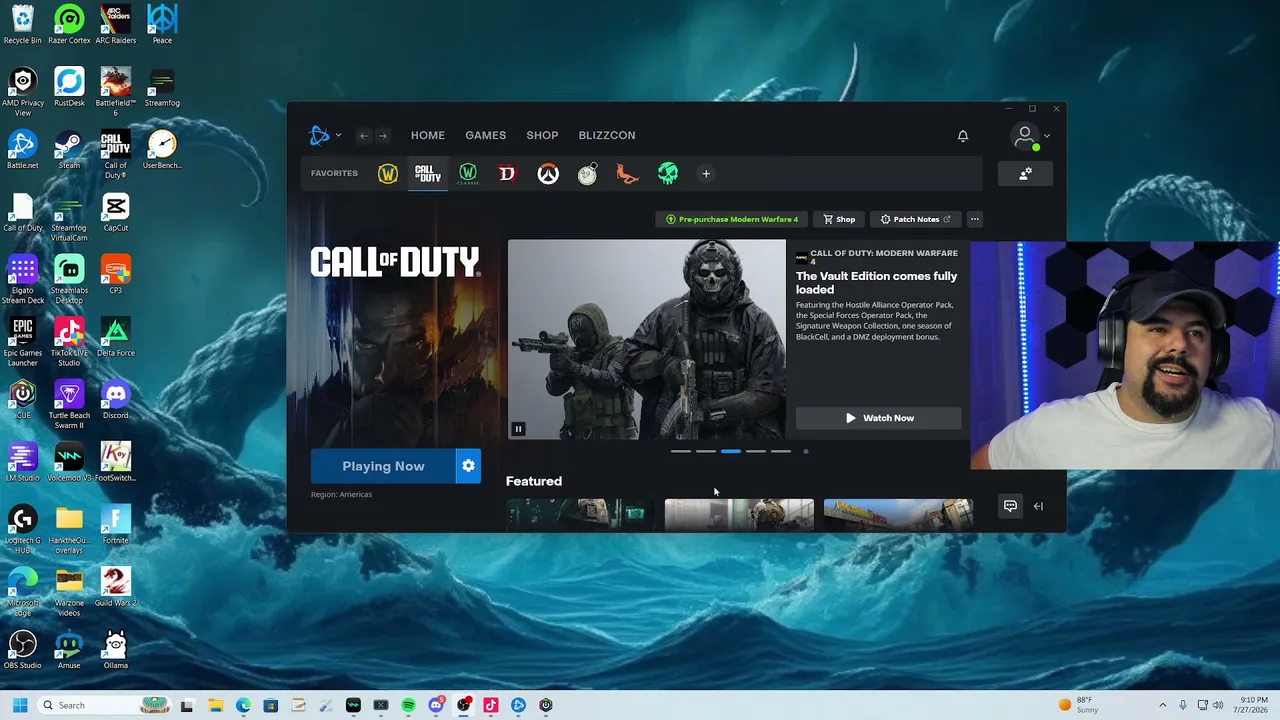This screenshot has height=720, width=1280.
Task: Open Steam from the desktop
Action: tap(69, 150)
